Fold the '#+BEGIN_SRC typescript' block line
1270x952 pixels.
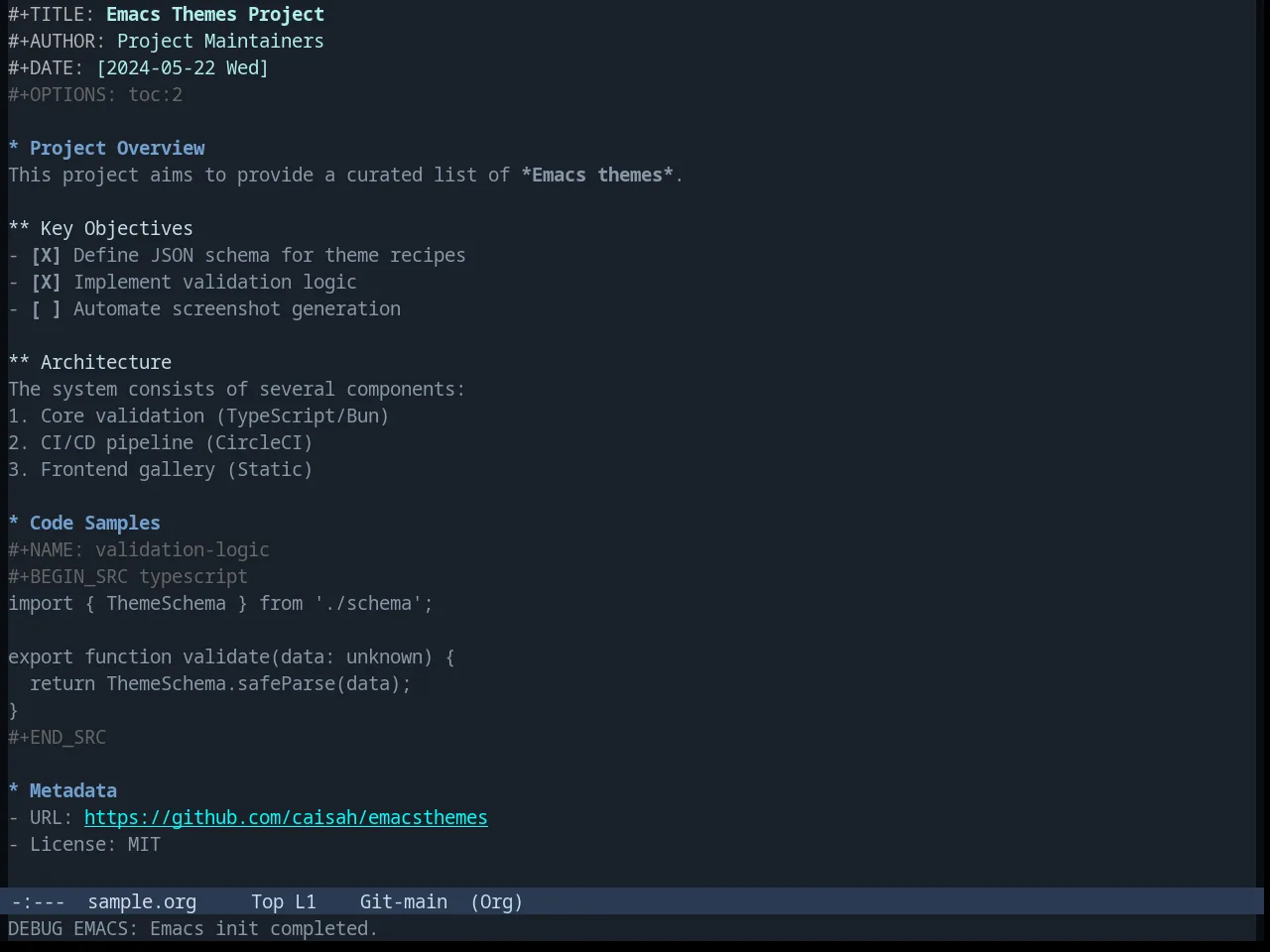pyautogui.click(x=128, y=577)
